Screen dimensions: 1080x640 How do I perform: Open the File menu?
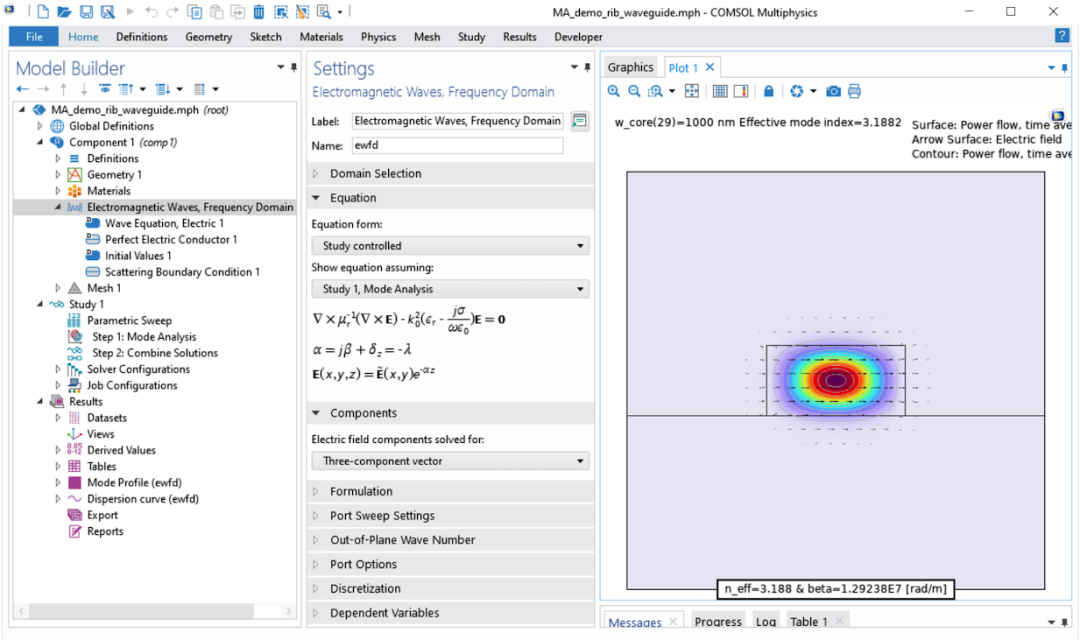point(34,37)
